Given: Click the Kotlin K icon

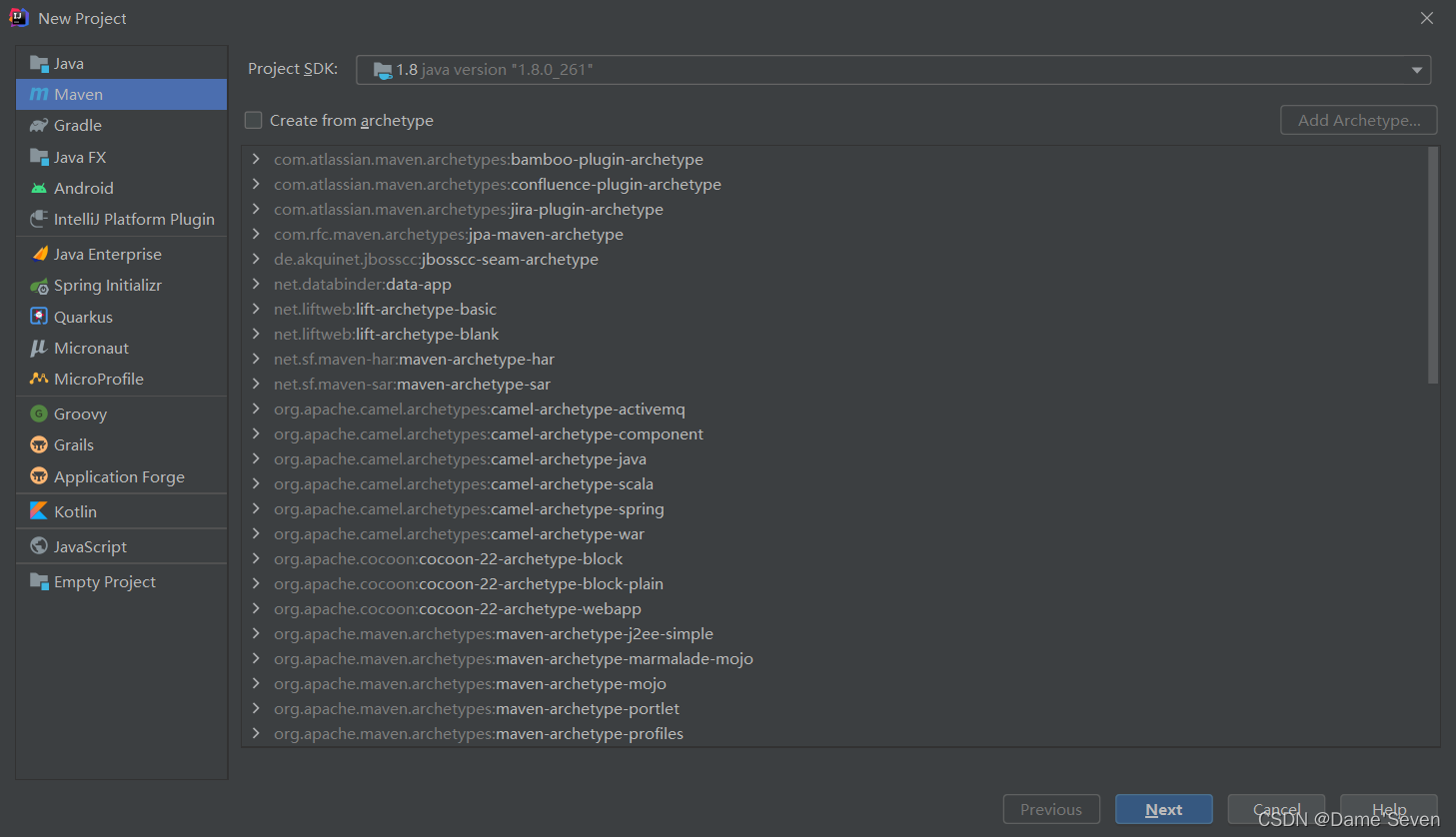Looking at the screenshot, I should [x=39, y=510].
